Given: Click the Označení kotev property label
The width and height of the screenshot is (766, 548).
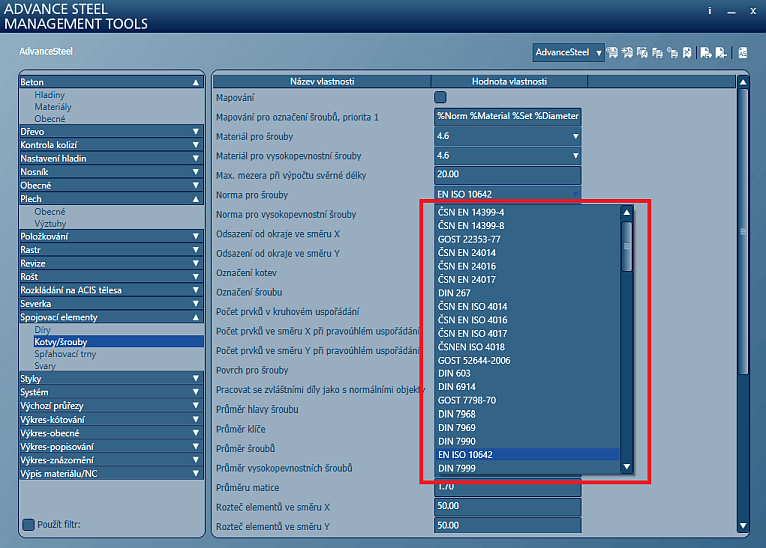Looking at the screenshot, I should point(246,273).
